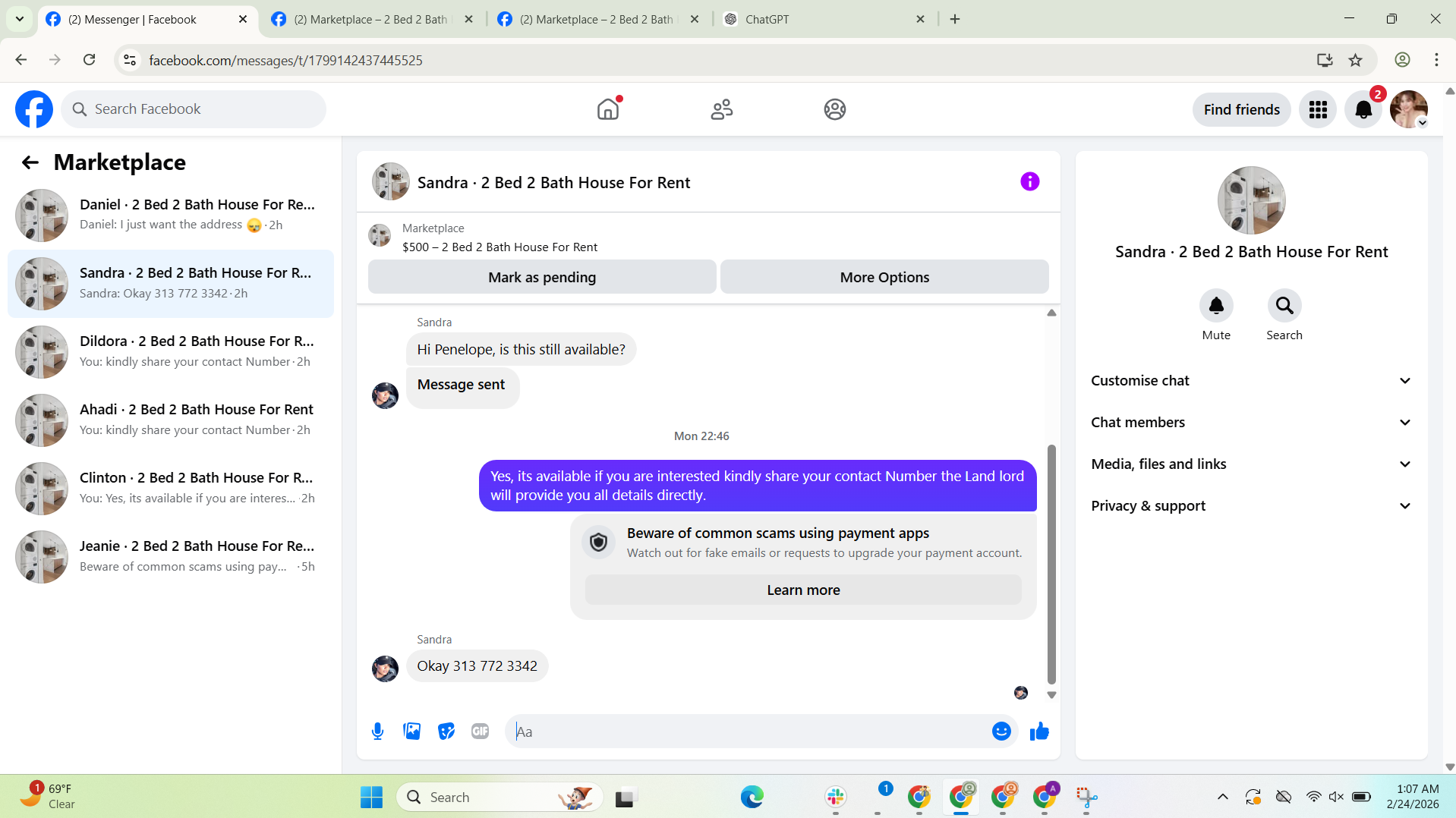Close the ChatGPT tab
This screenshot has height=818, width=1456.
920,20
